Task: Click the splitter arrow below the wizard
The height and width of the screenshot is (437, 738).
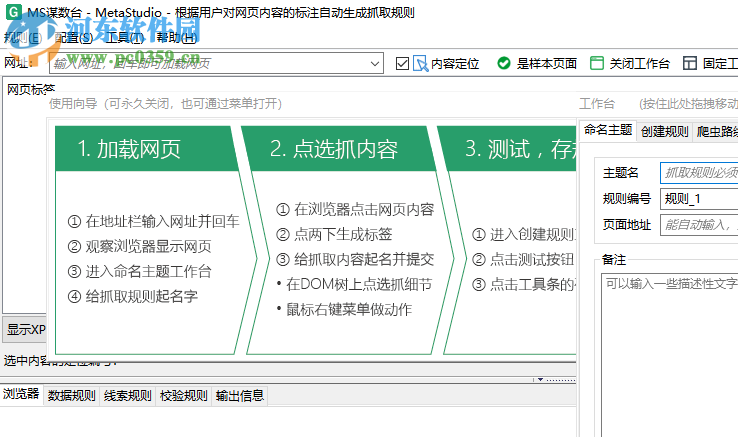Action: coord(540,379)
